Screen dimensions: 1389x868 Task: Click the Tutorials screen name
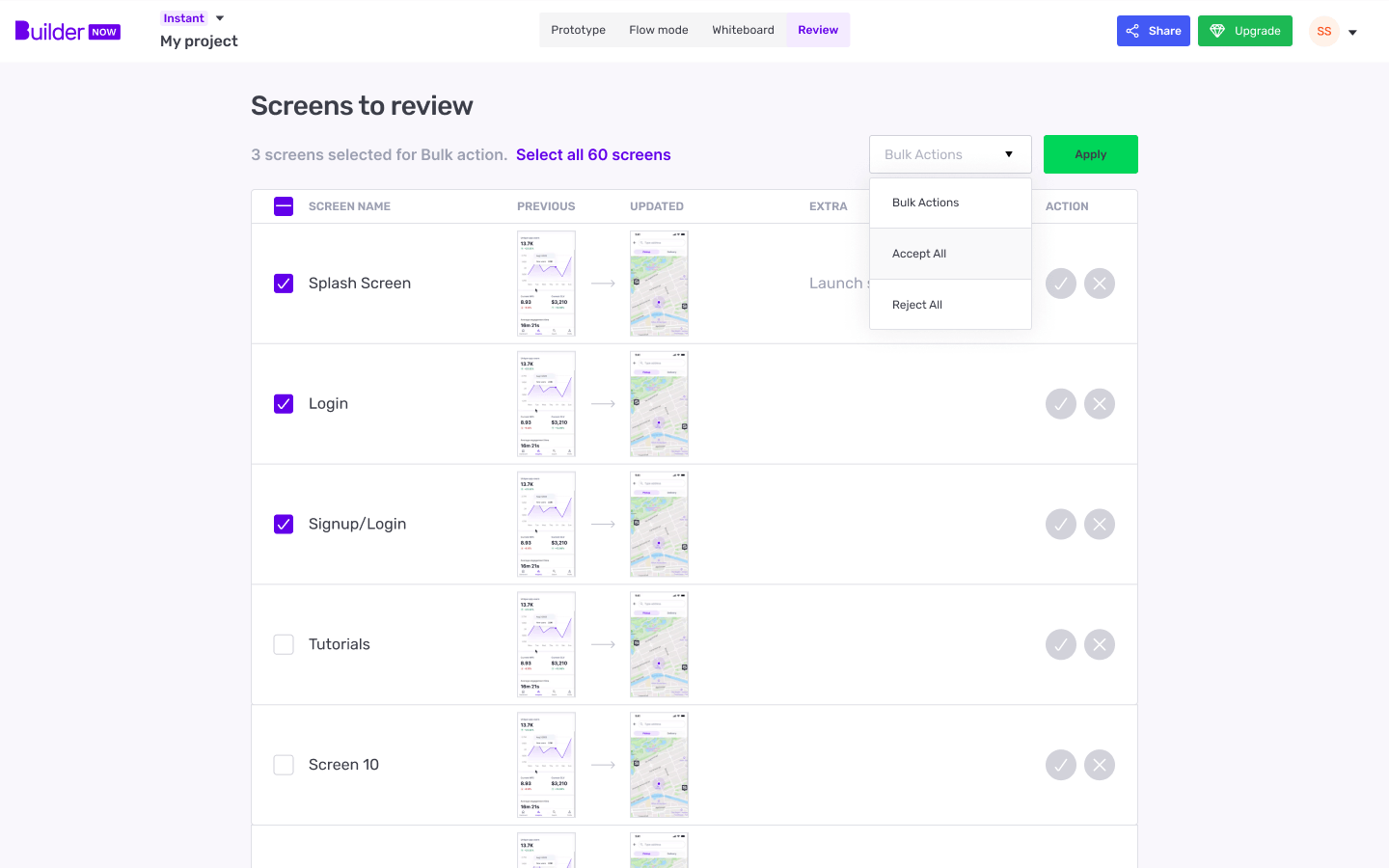point(340,644)
